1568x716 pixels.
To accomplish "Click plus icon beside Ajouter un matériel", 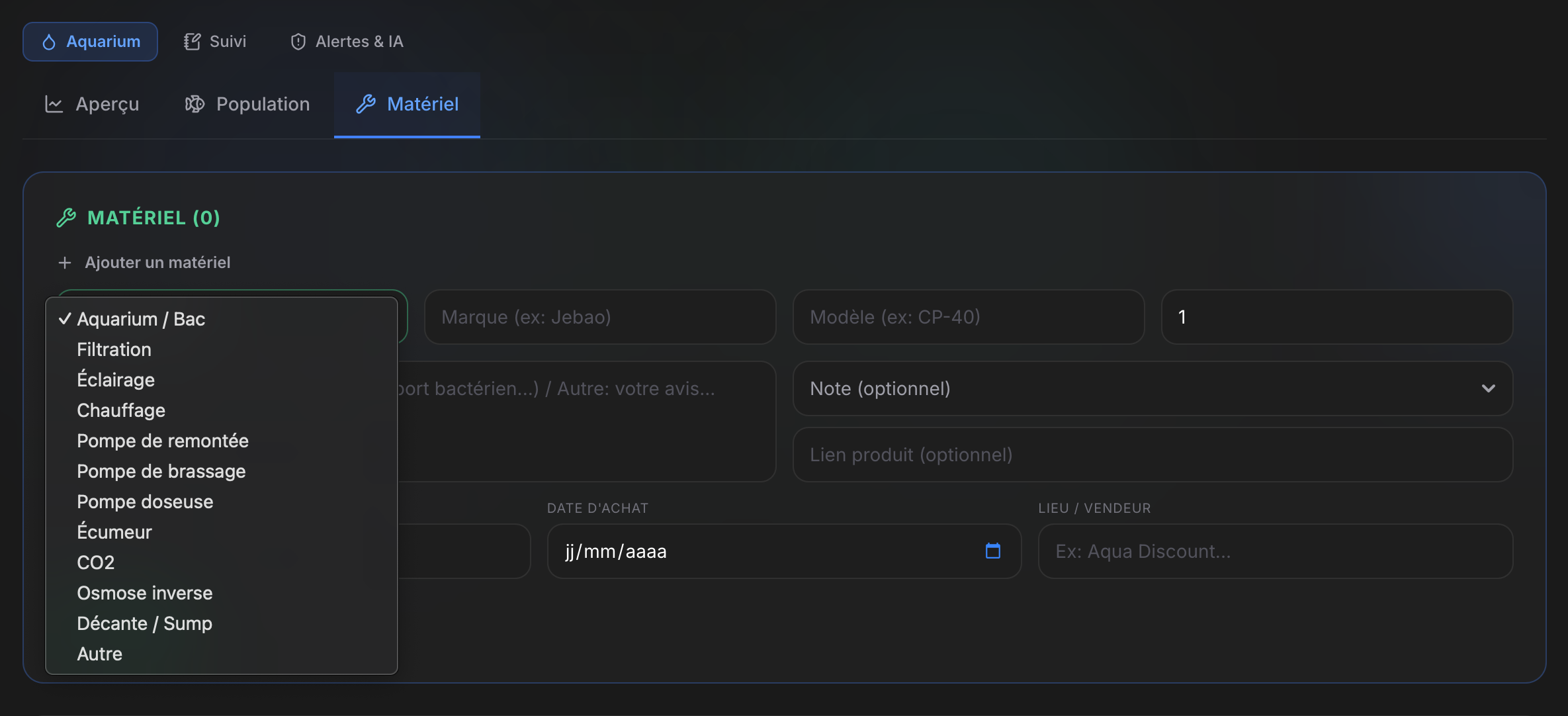I will point(65,263).
